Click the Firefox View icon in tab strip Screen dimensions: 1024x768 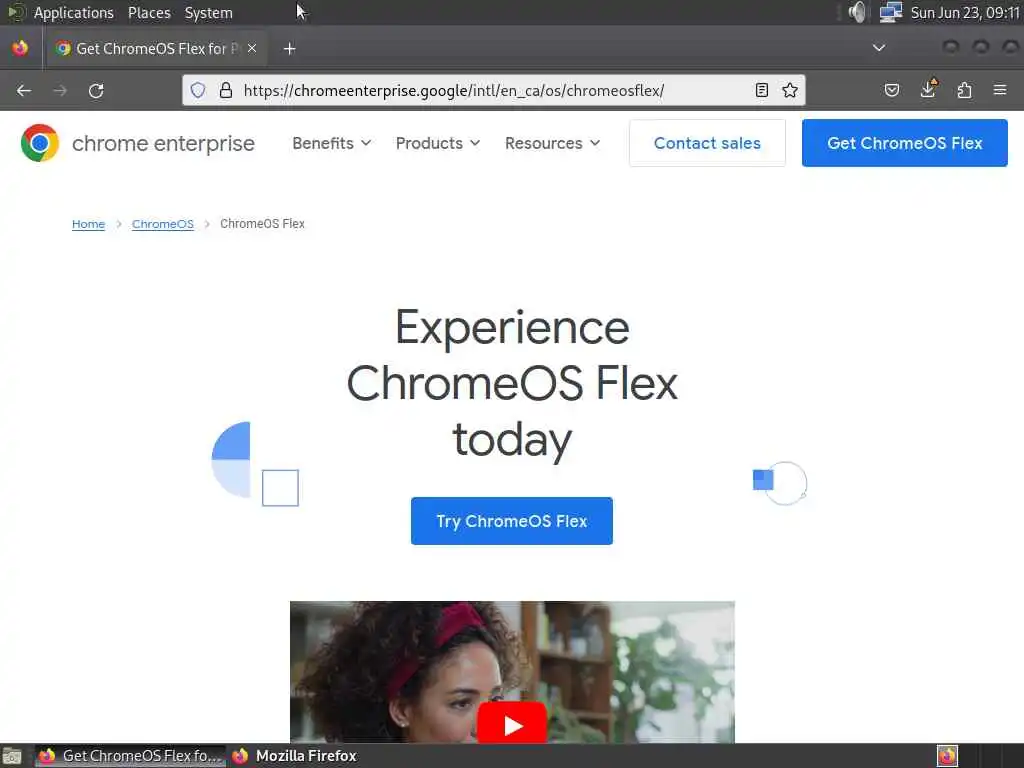[x=20, y=48]
